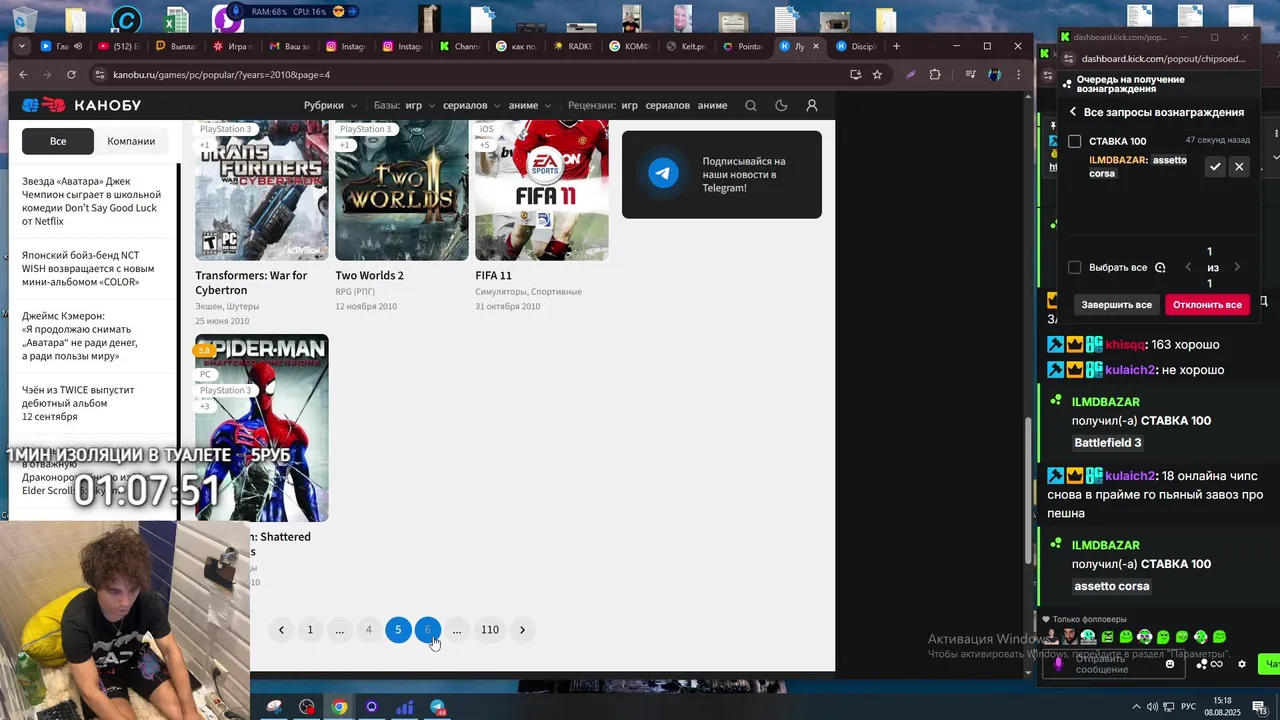This screenshot has width=1280, height=720.
Task: Click 'Отклонить все' button
Action: tap(1207, 304)
